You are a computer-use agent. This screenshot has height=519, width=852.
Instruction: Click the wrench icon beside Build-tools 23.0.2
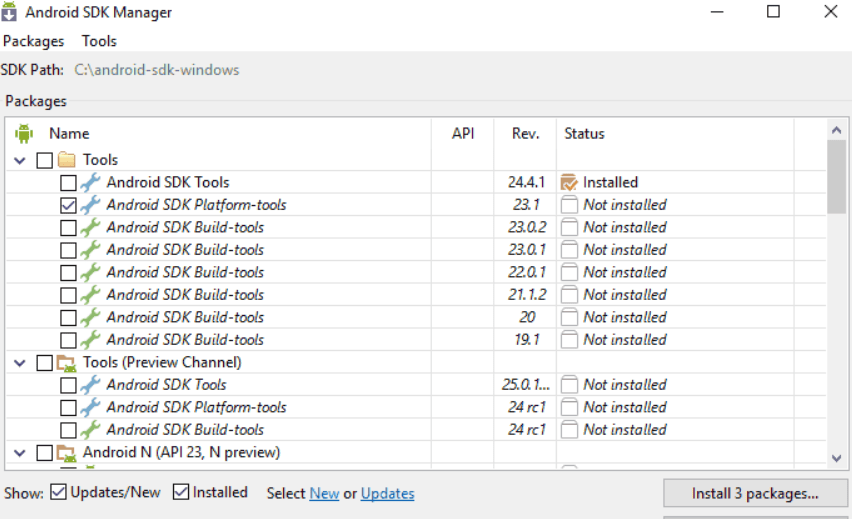[x=90, y=227]
